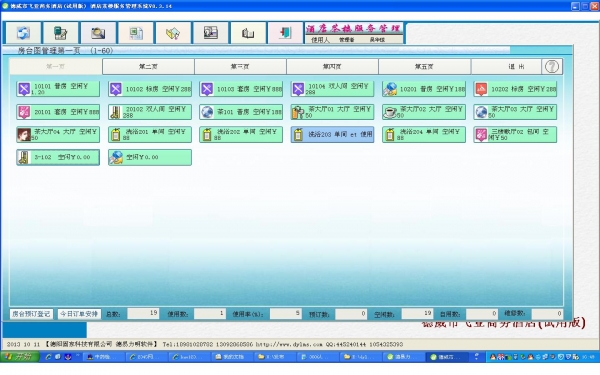This screenshot has height=375, width=600.
Task: Switch to the 第一页 page tab
Action: point(56,67)
